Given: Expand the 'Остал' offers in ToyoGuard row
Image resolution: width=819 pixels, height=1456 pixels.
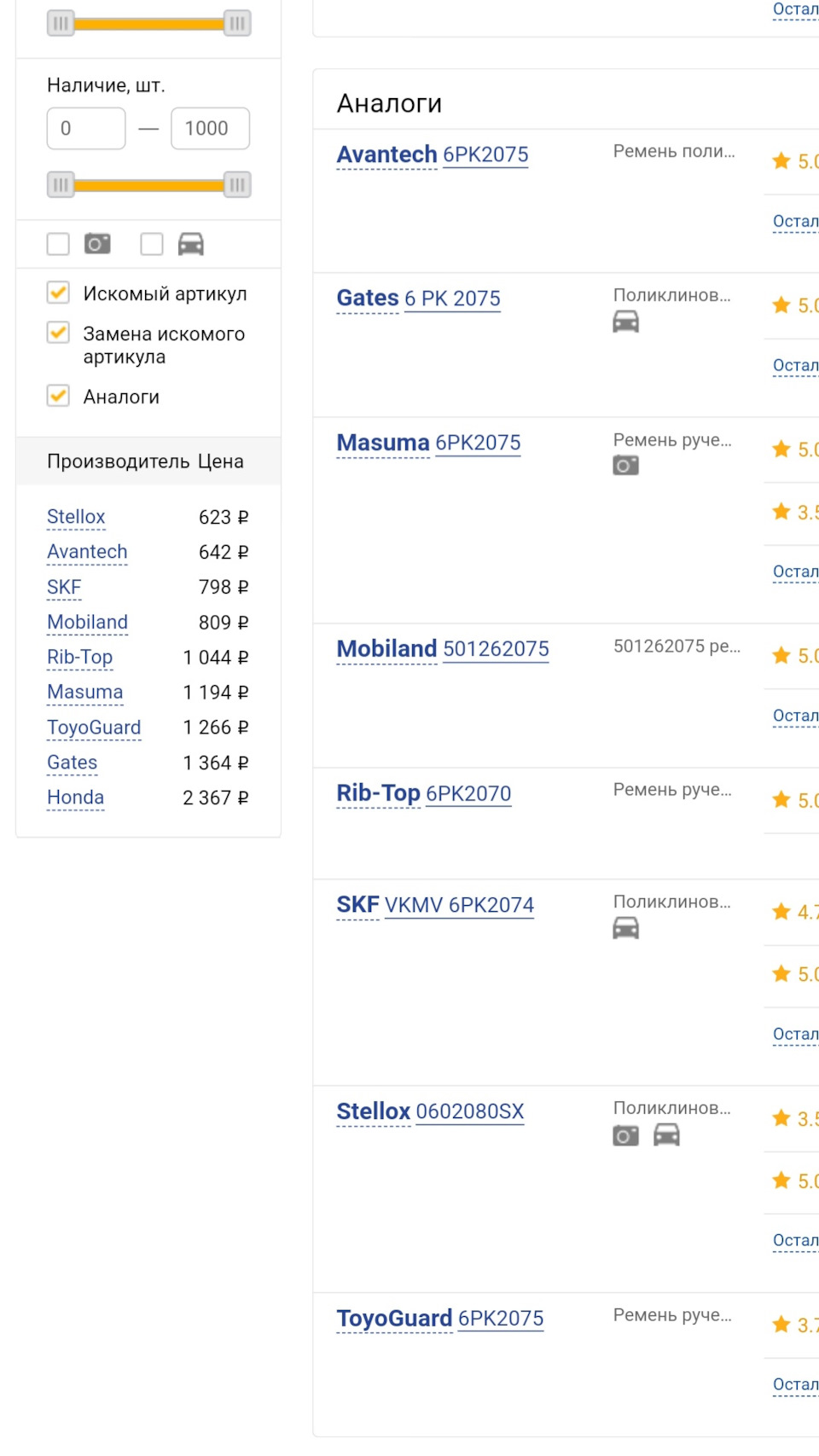Looking at the screenshot, I should coord(795,1384).
